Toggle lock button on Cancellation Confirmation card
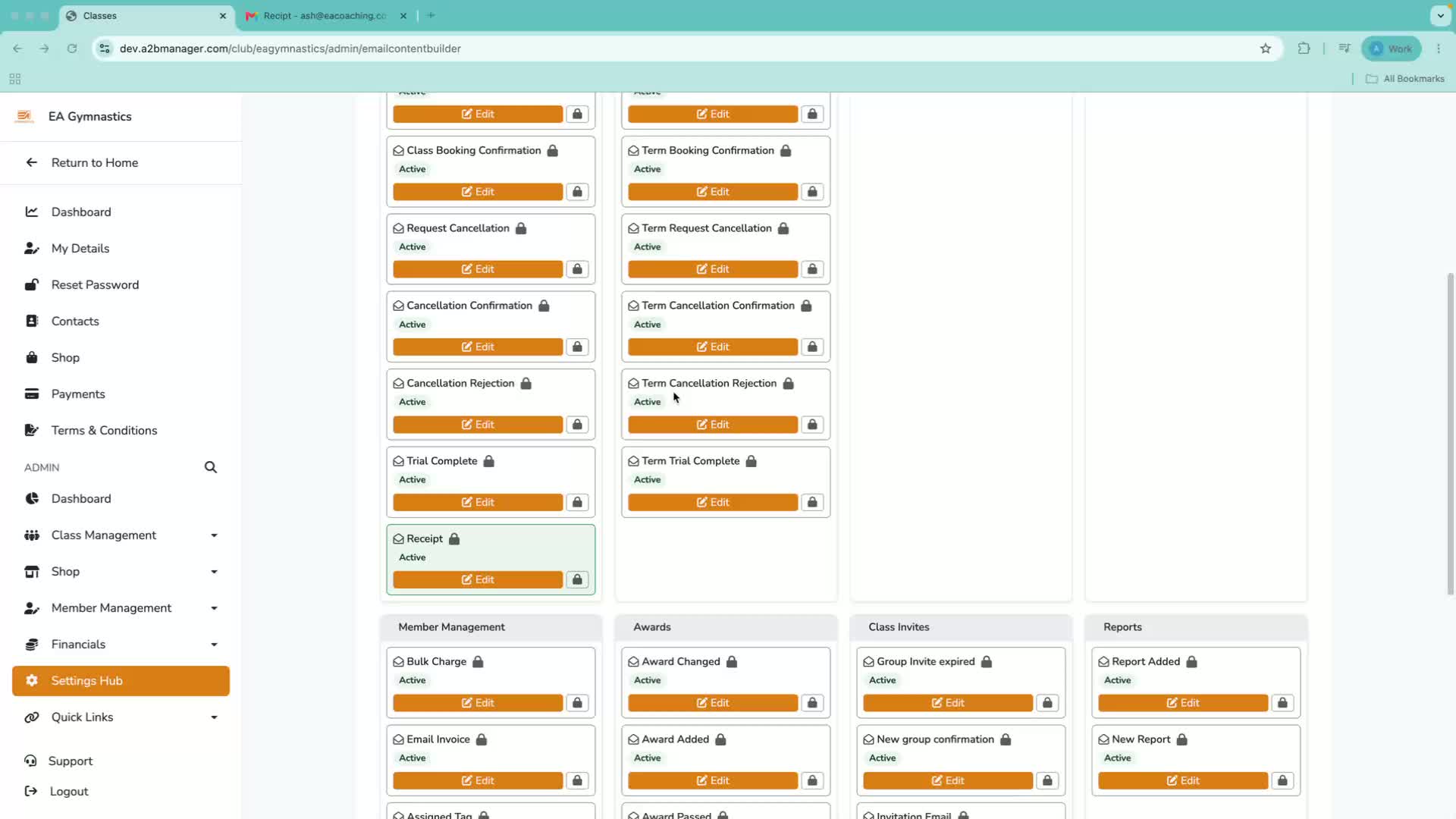This screenshot has height=819, width=1456. [x=577, y=347]
